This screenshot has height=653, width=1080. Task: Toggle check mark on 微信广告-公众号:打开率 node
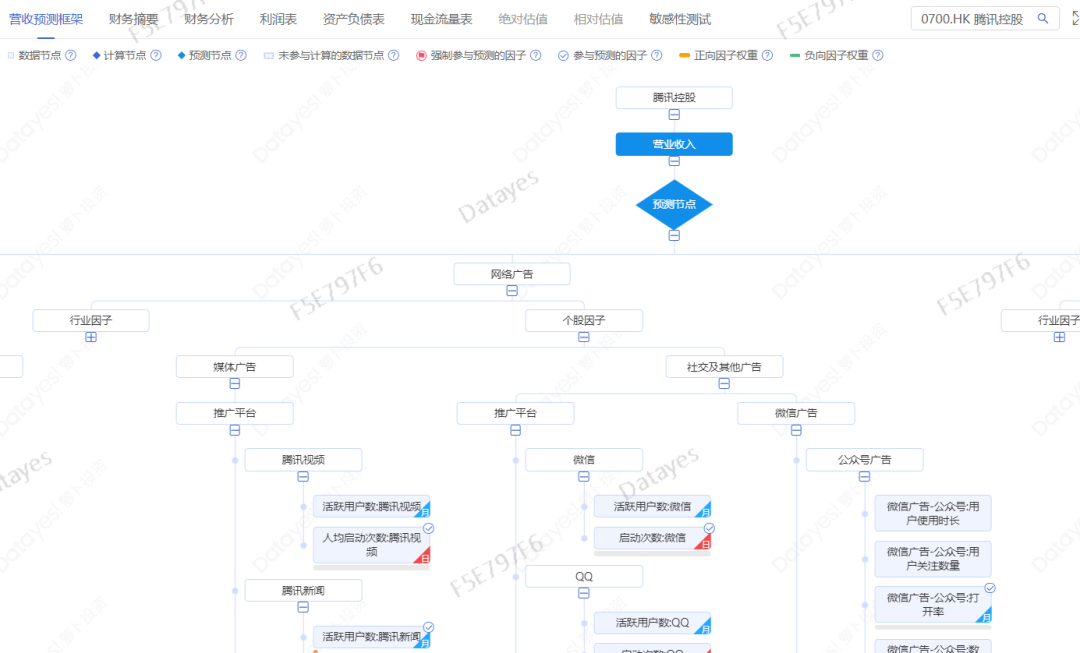(x=990, y=588)
